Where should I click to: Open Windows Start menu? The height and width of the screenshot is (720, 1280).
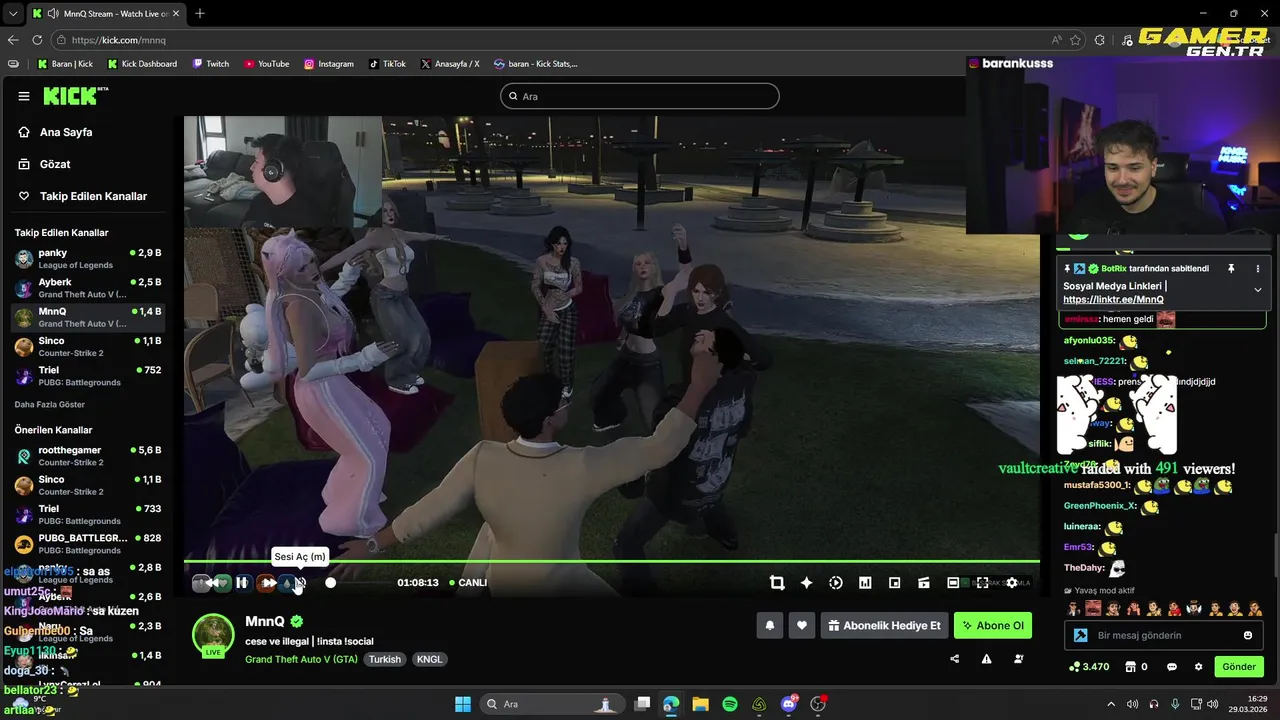tap(463, 704)
